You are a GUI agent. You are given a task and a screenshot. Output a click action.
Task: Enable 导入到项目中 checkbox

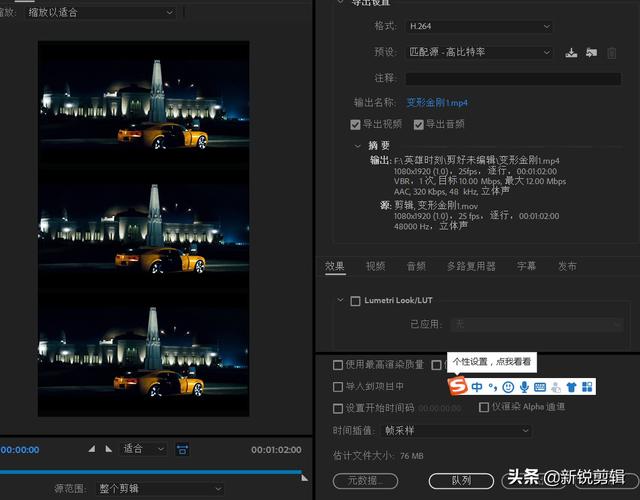(338, 387)
